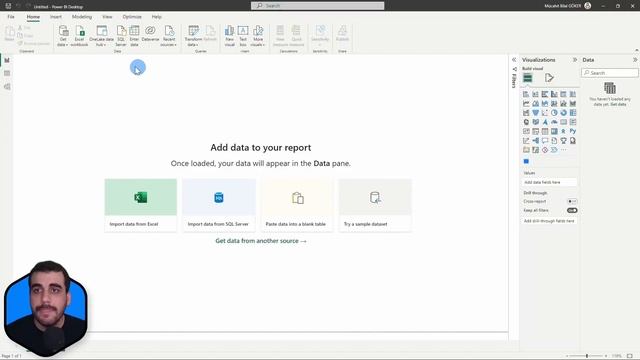Screen dimensions: 640x360
Task: Open Recent sources dropdown
Action: click(169, 36)
